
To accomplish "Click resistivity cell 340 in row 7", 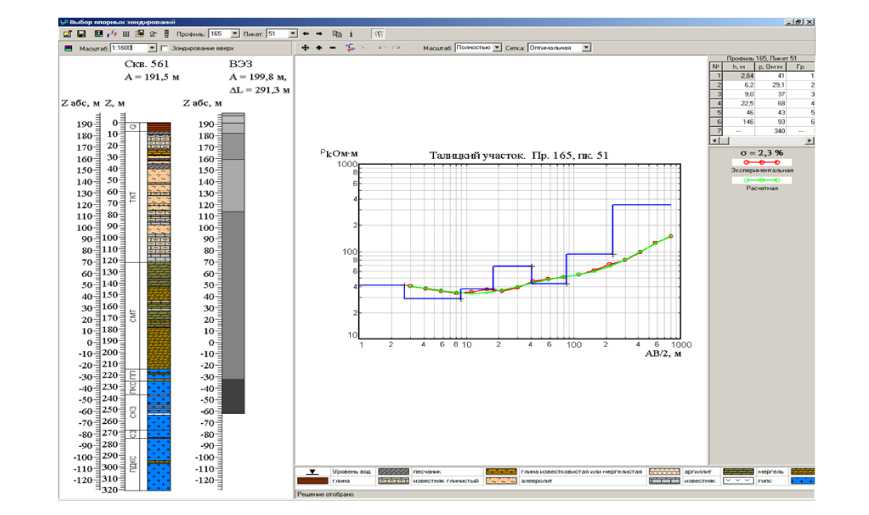I will (x=774, y=130).
